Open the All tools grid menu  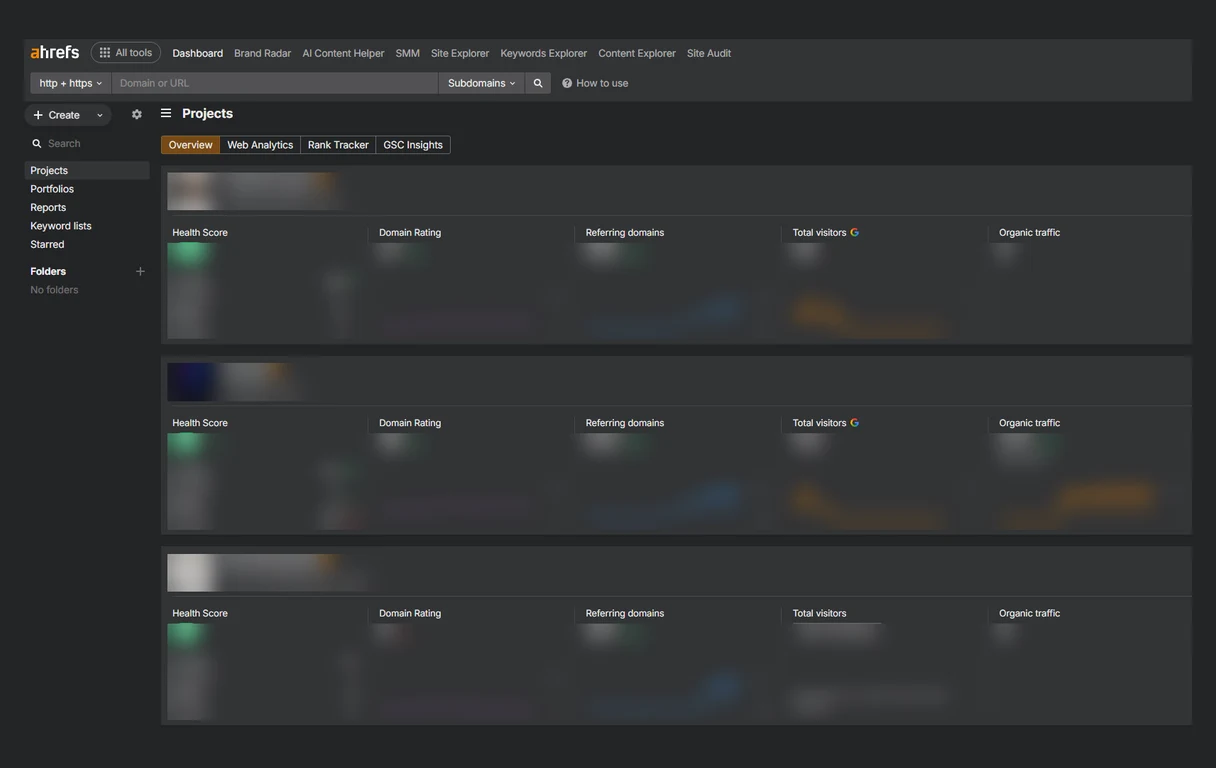tap(126, 53)
